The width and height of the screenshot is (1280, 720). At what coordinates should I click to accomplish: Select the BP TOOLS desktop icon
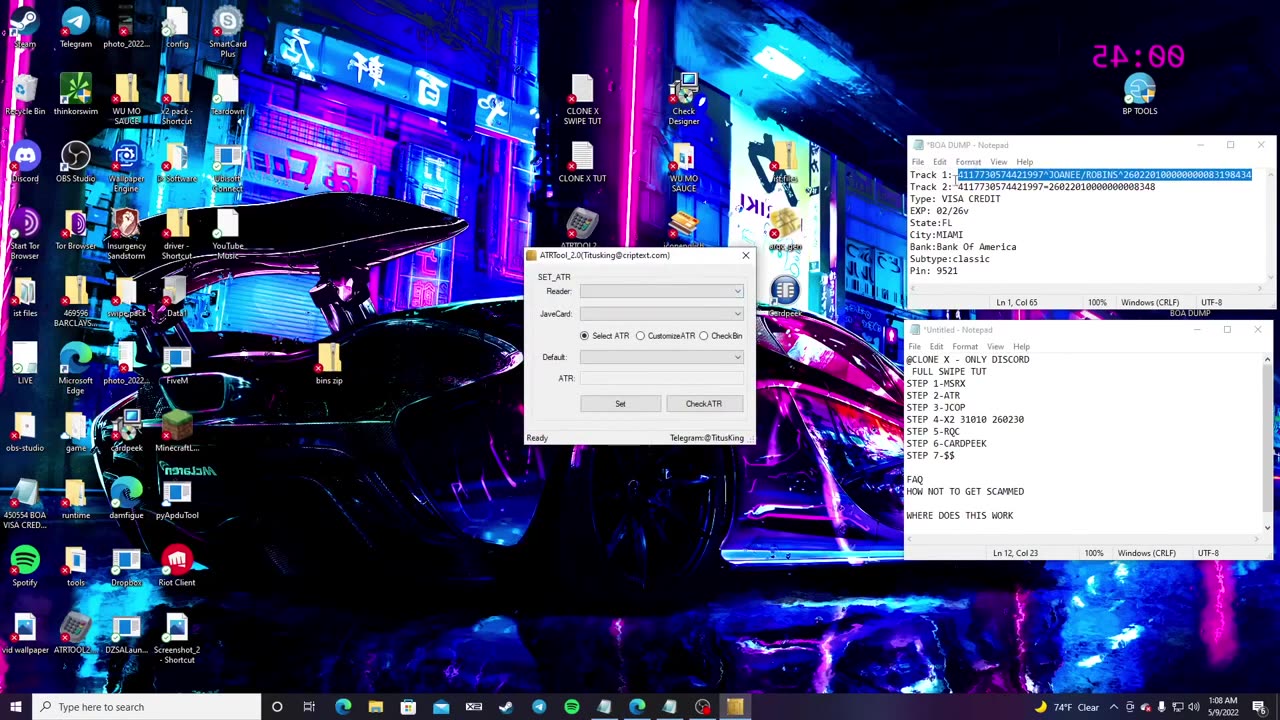click(x=1140, y=94)
